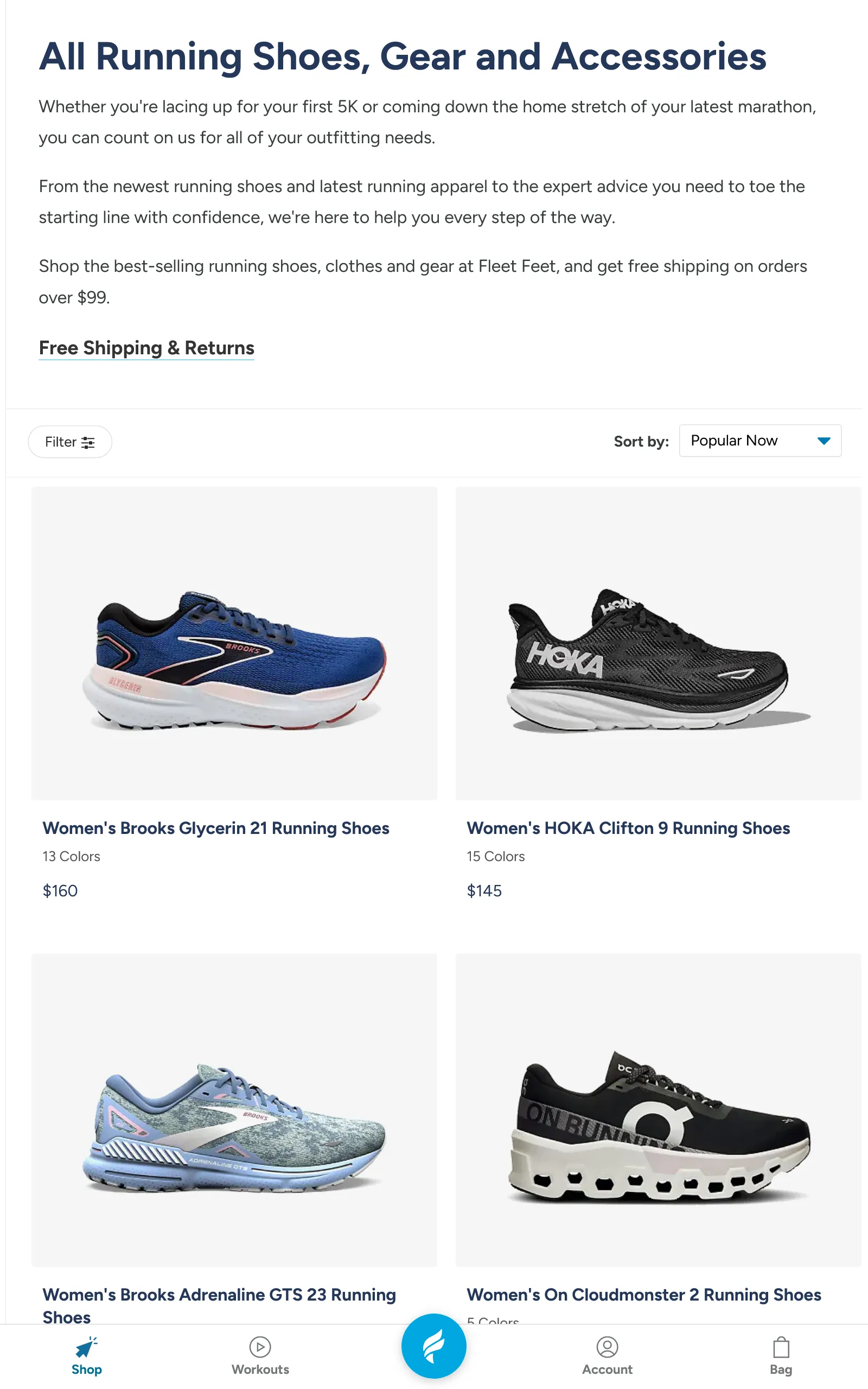This screenshot has height=1389, width=868.
Task: Click the filter sliders icon
Action: point(88,442)
